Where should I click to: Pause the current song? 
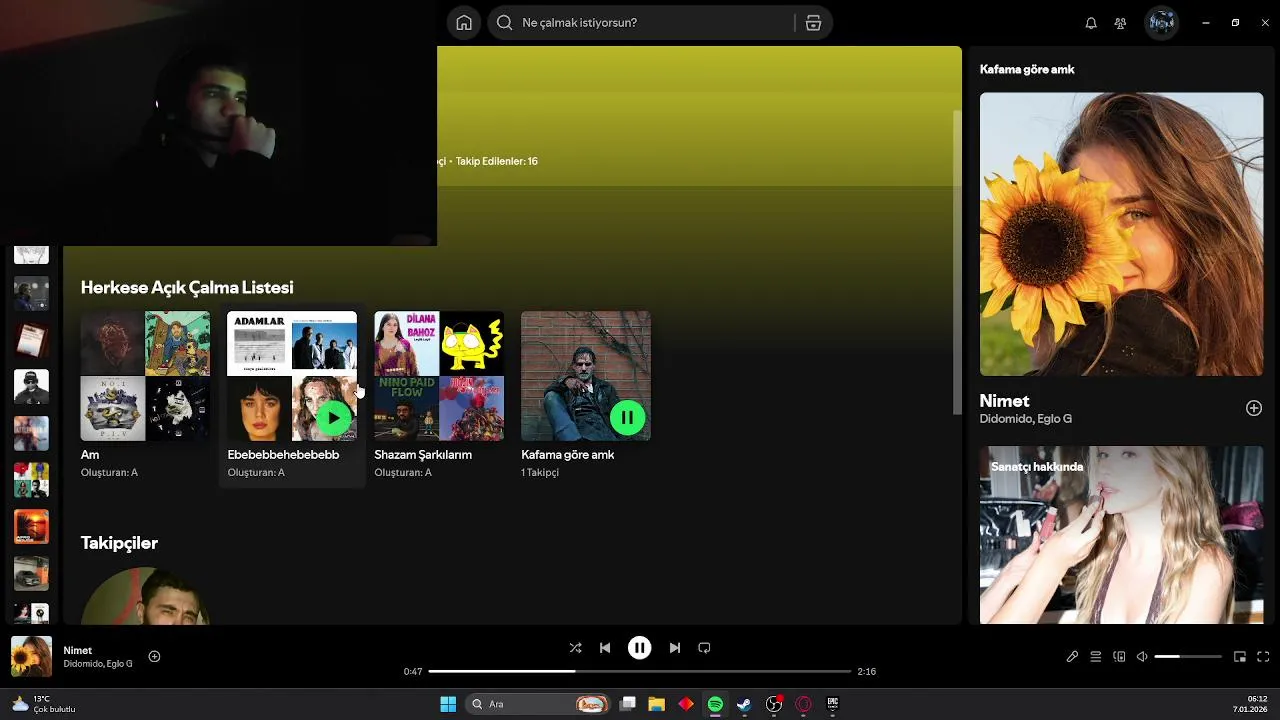coord(639,648)
